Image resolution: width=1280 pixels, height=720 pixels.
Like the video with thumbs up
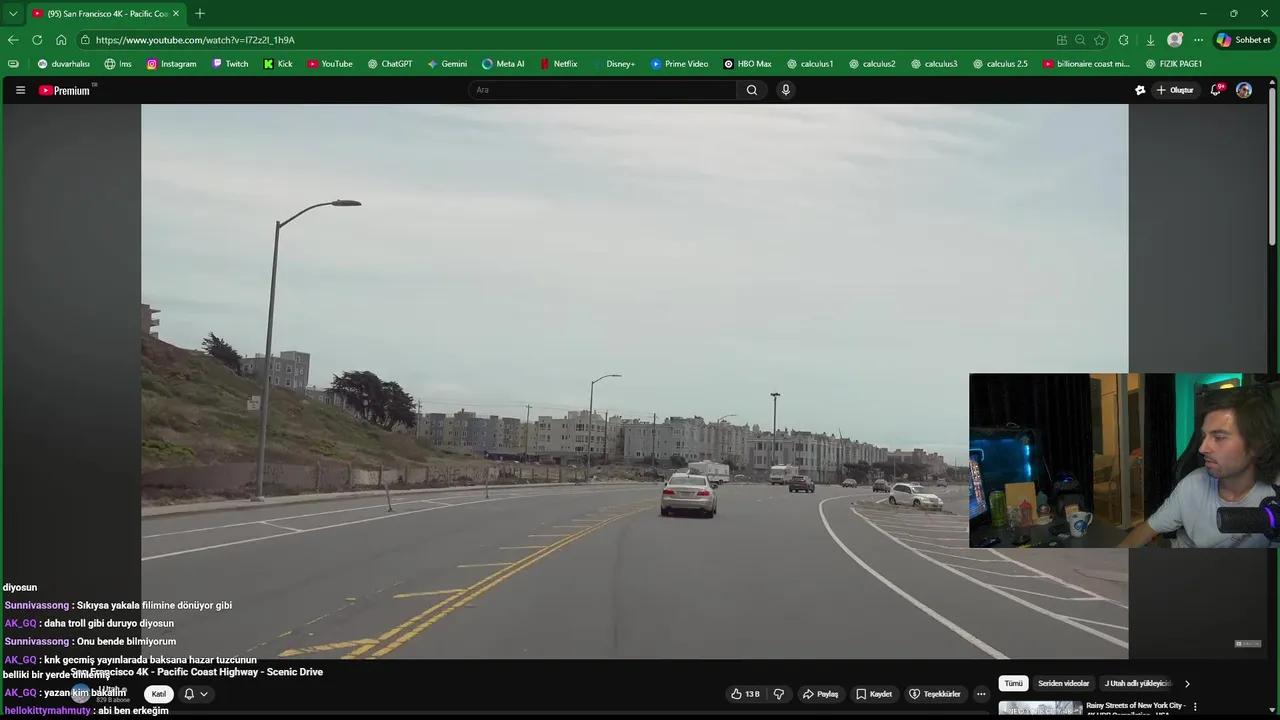(745, 694)
